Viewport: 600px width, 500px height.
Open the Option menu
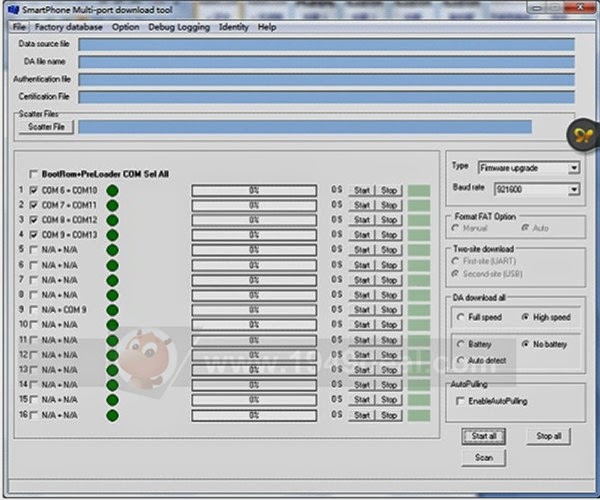click(x=126, y=27)
